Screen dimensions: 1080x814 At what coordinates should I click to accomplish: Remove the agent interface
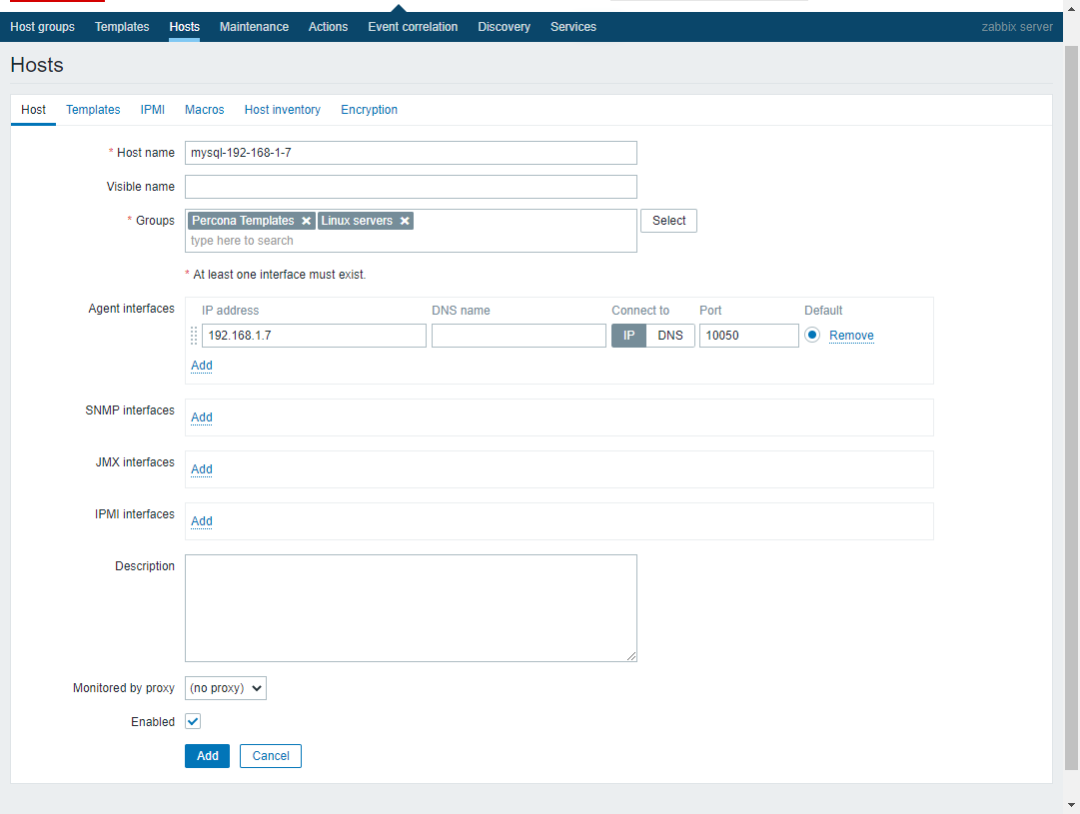pos(851,336)
